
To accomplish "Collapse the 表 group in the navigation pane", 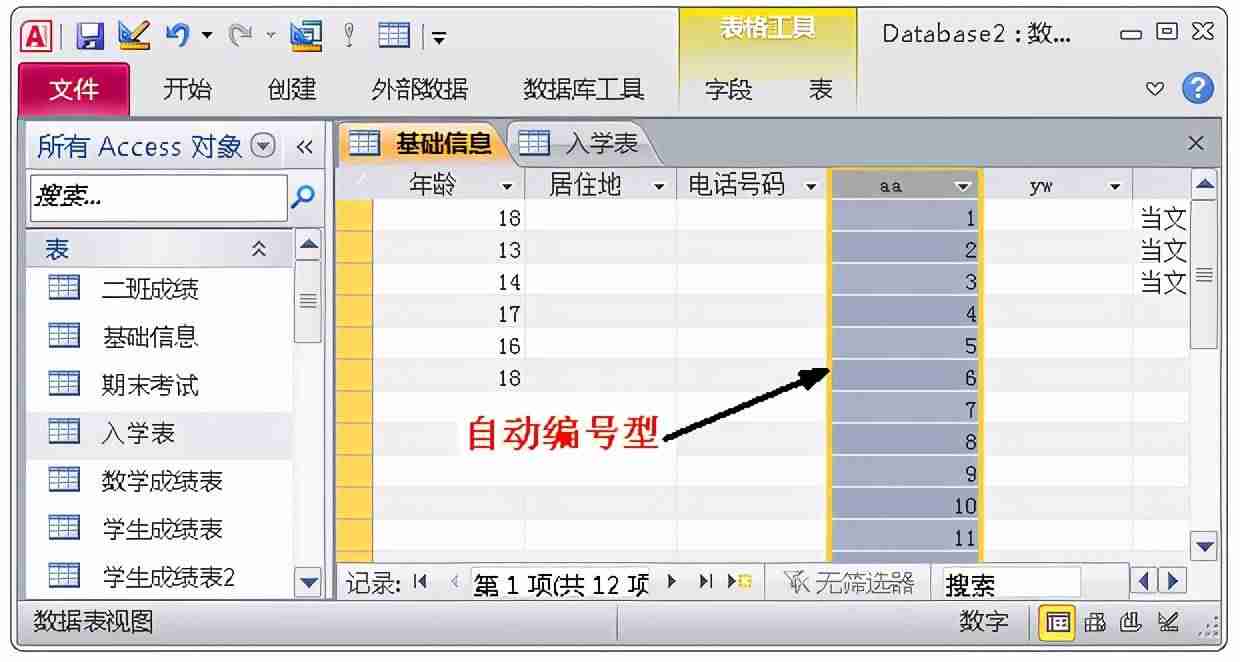I will point(259,249).
